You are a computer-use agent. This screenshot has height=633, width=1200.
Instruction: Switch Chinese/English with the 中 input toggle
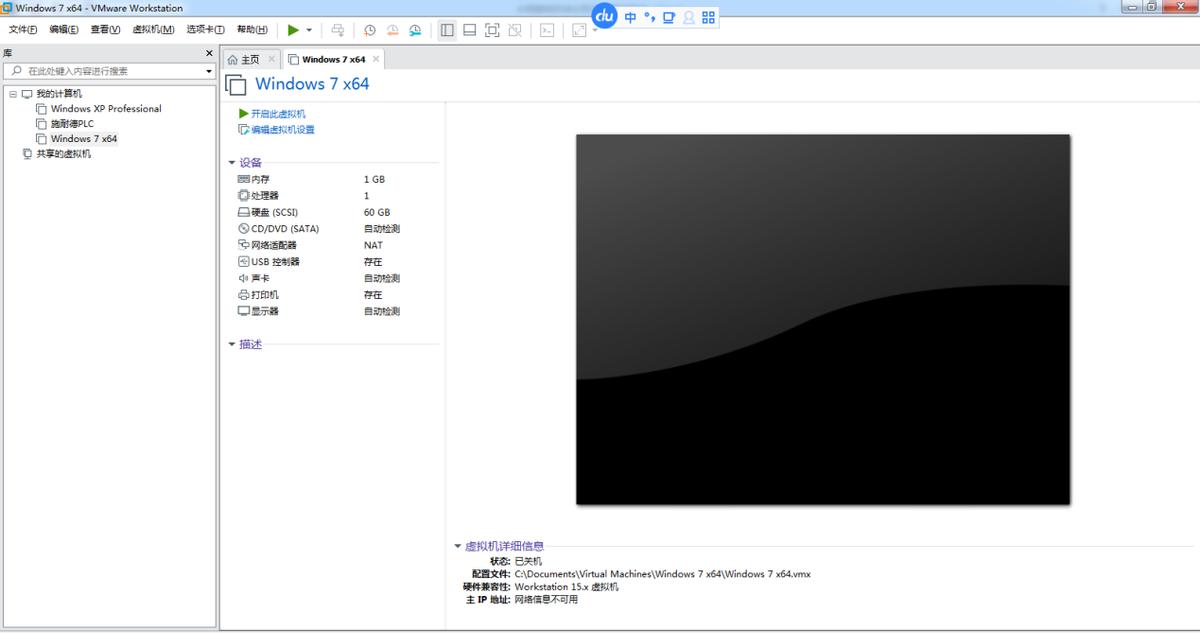629,17
